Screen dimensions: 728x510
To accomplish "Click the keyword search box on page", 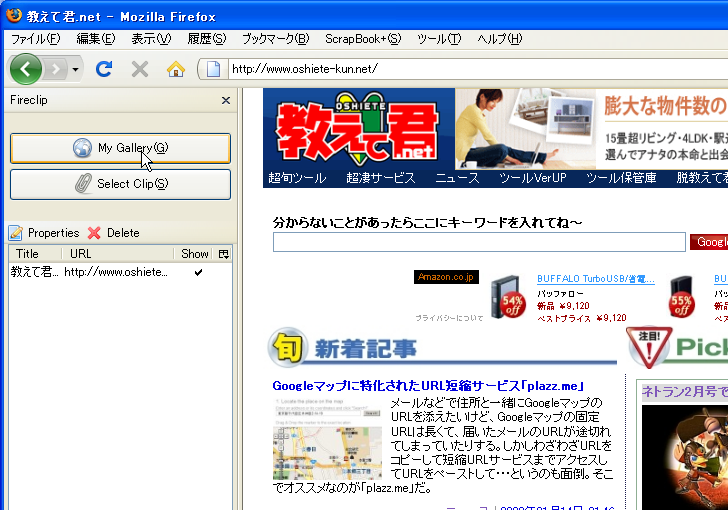I will (x=479, y=242).
